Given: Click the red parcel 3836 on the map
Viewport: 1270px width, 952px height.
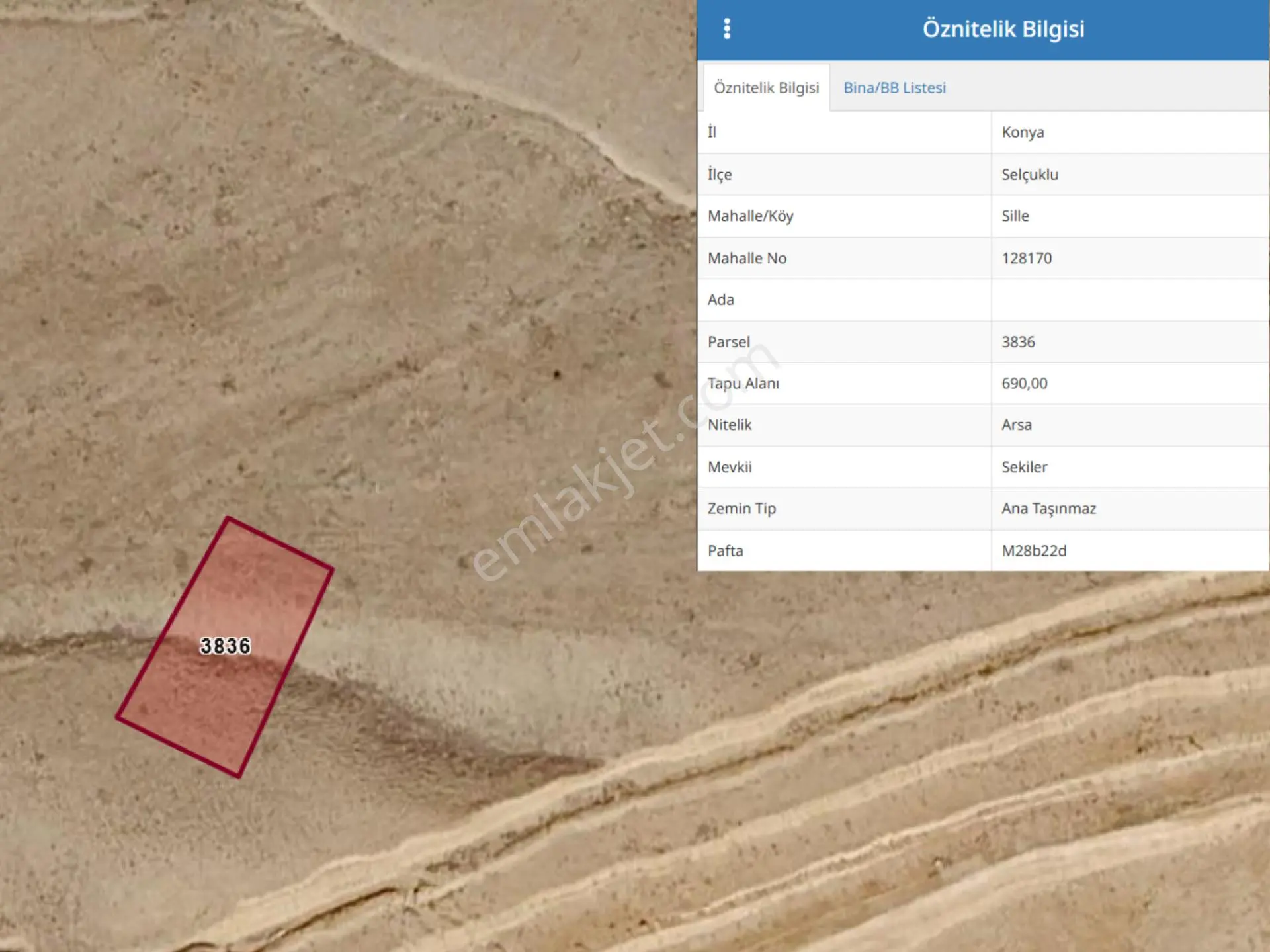Looking at the screenshot, I should pyautogui.click(x=225, y=646).
